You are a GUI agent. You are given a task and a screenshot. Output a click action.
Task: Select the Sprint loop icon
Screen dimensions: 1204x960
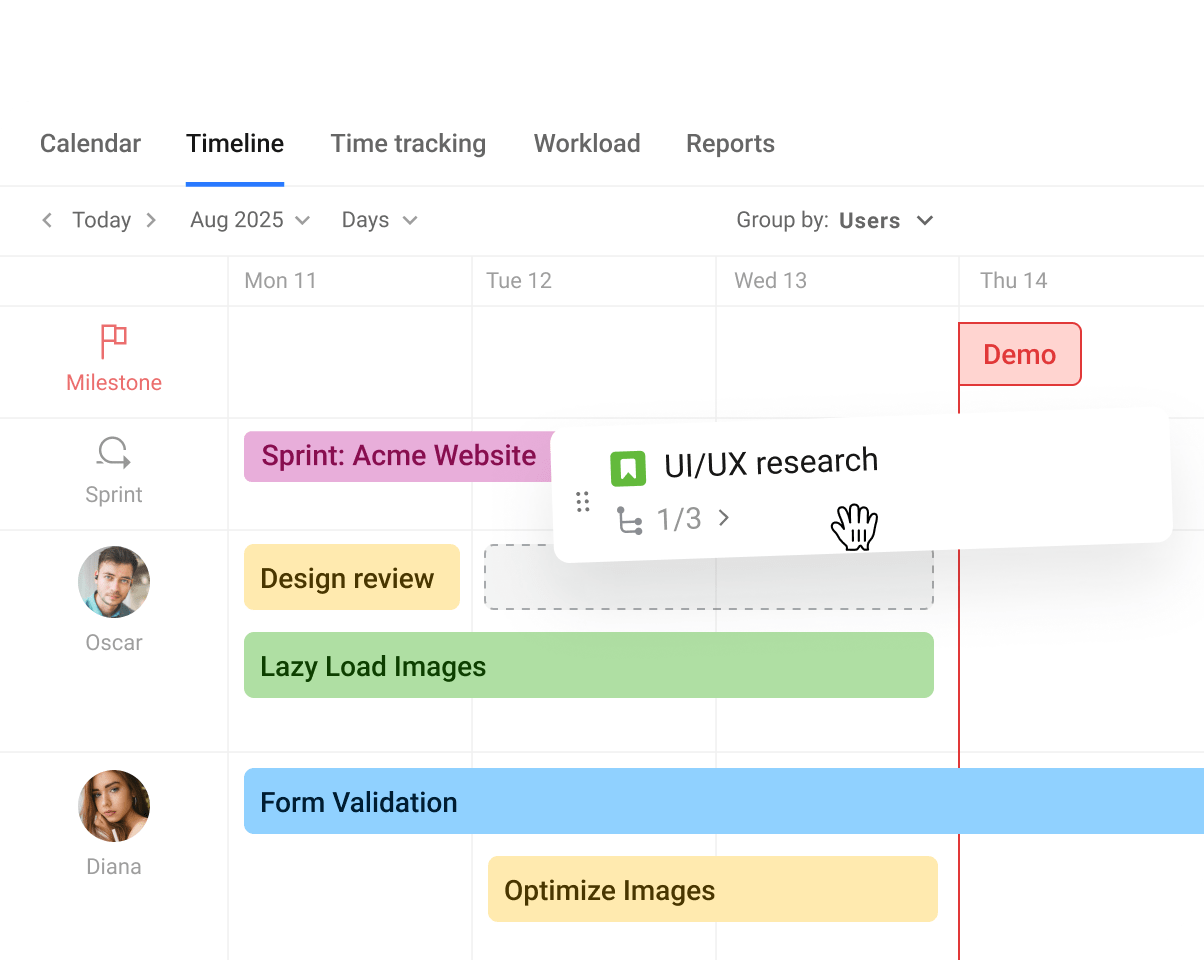tap(113, 452)
